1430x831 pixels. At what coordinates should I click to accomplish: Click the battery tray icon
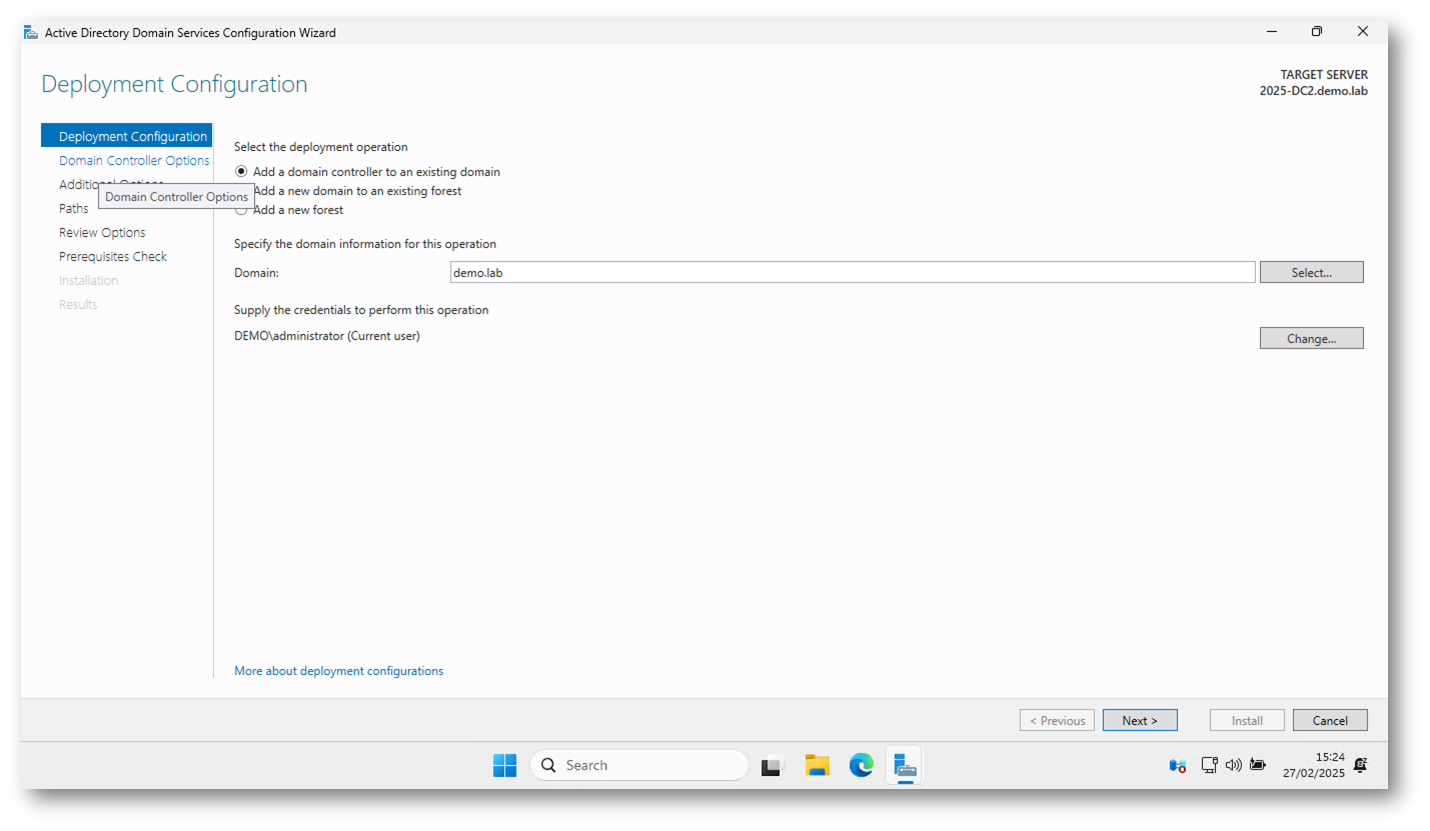click(1257, 765)
